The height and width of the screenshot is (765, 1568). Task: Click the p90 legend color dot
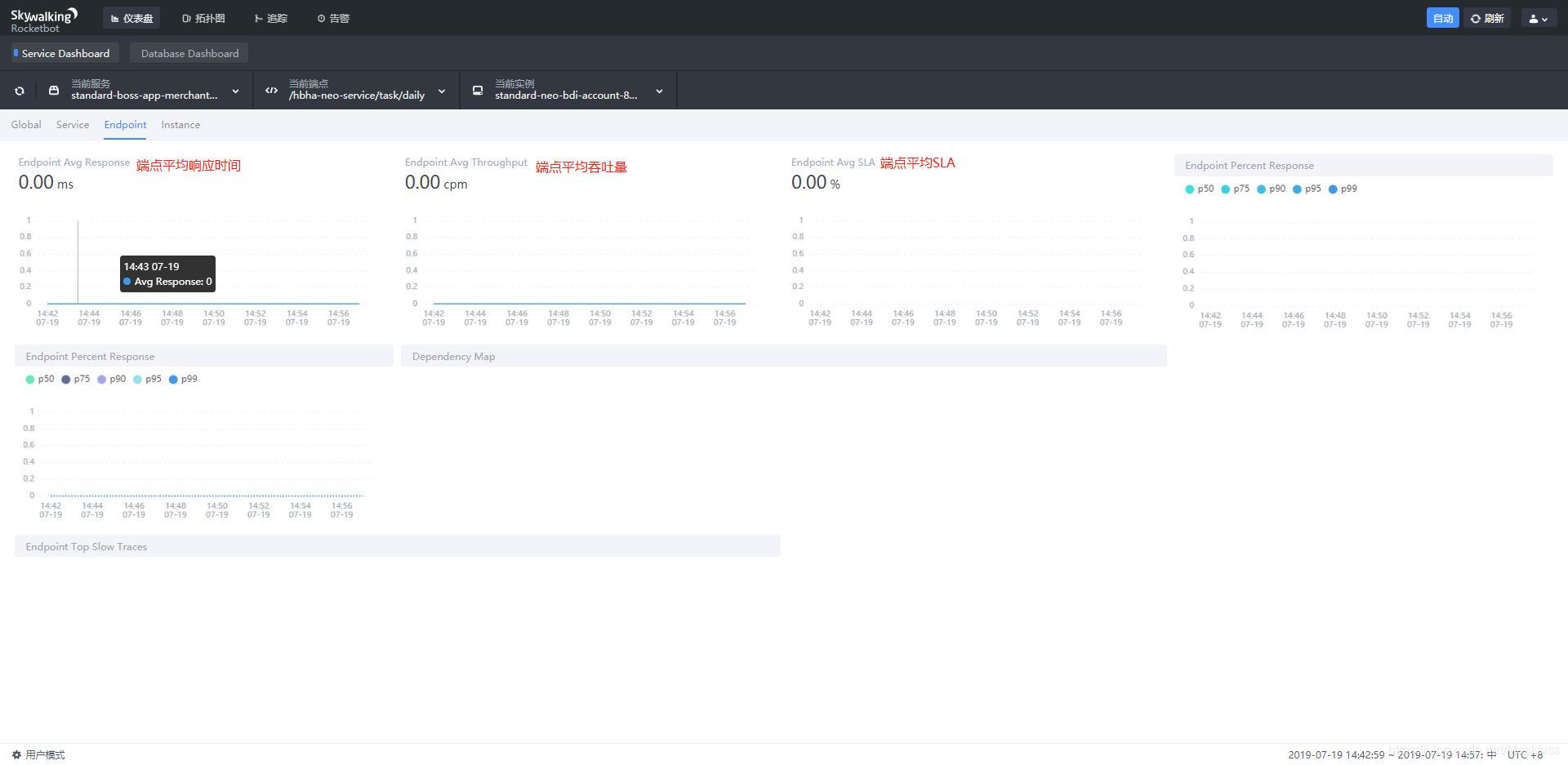pyautogui.click(x=102, y=379)
